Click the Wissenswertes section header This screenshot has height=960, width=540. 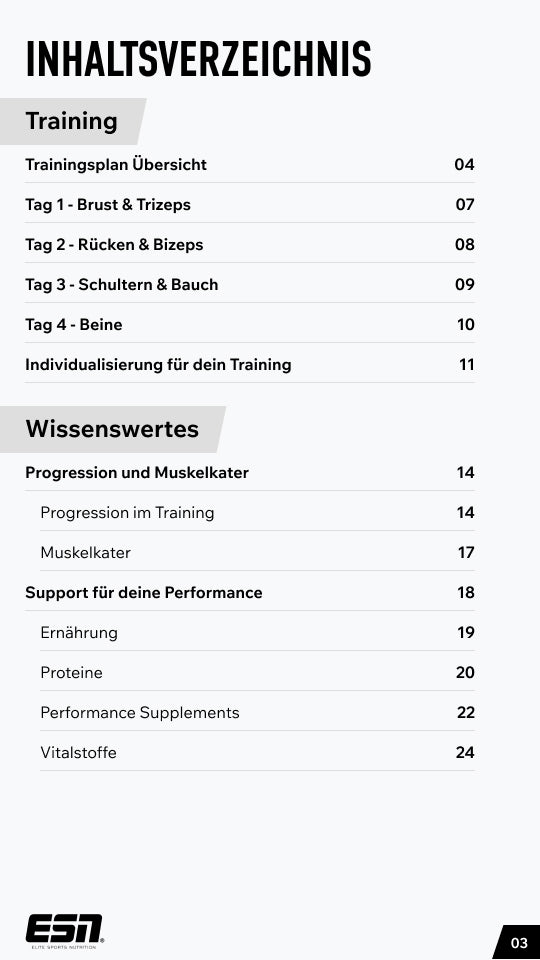(x=112, y=429)
